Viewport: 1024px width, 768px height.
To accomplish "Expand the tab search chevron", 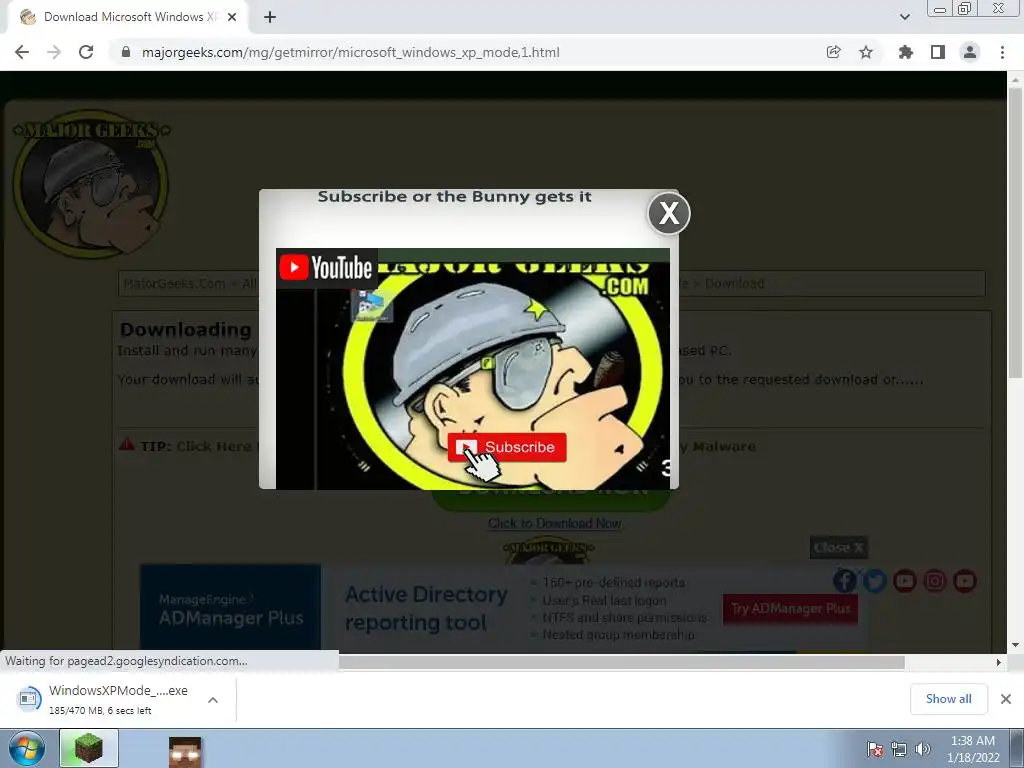I will coord(904,17).
